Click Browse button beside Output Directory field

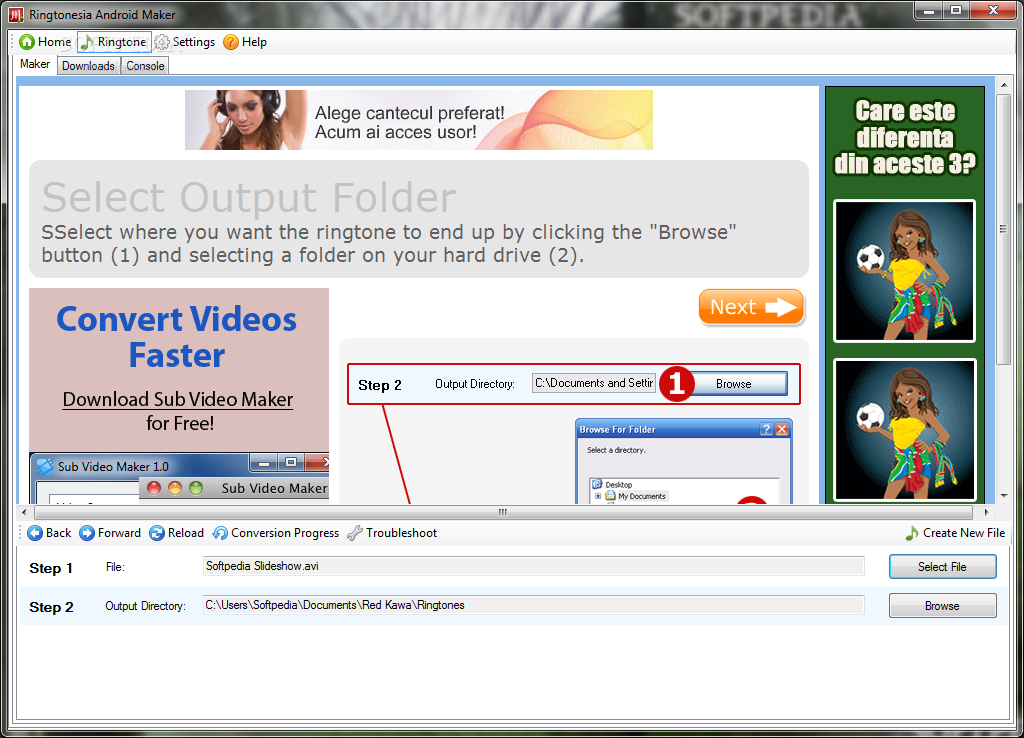coord(942,605)
